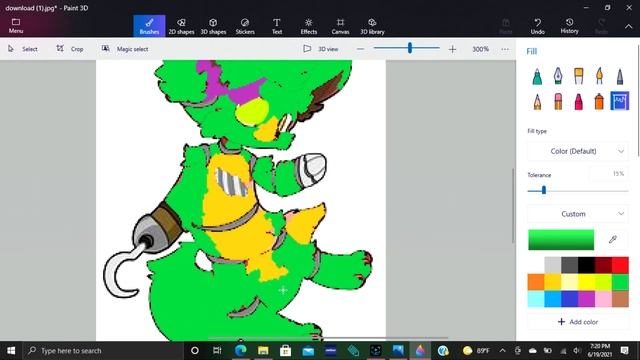The height and width of the screenshot is (360, 640).
Task: Click the Add color button
Action: click(x=578, y=322)
